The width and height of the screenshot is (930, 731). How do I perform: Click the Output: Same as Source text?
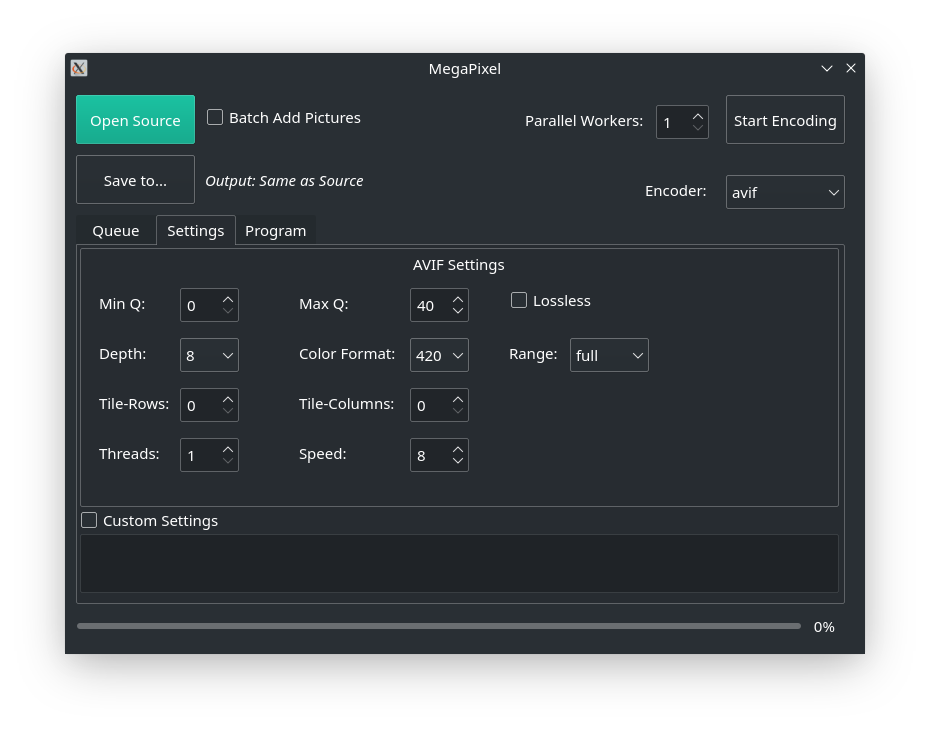coord(284,181)
